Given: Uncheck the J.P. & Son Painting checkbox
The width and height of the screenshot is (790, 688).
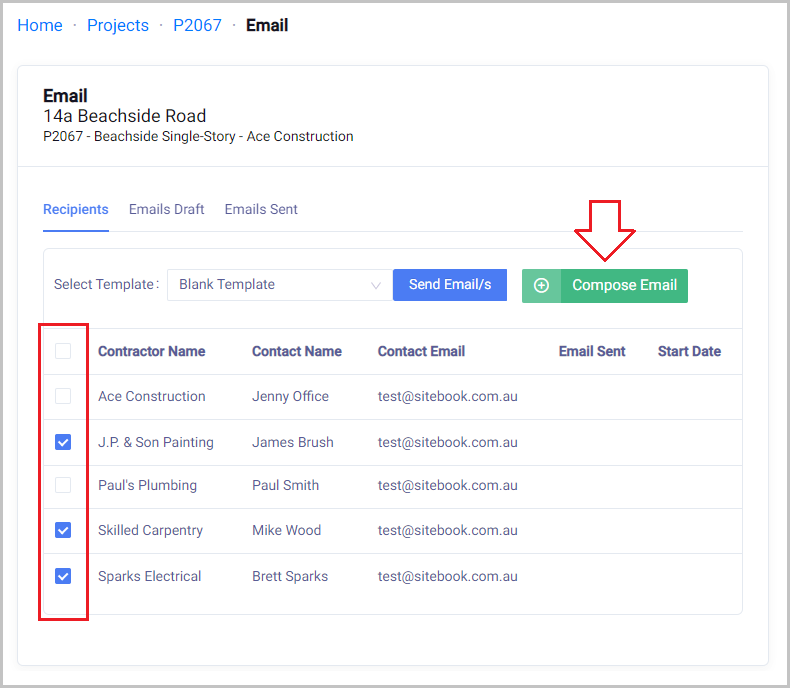Looking at the screenshot, I should [x=63, y=442].
